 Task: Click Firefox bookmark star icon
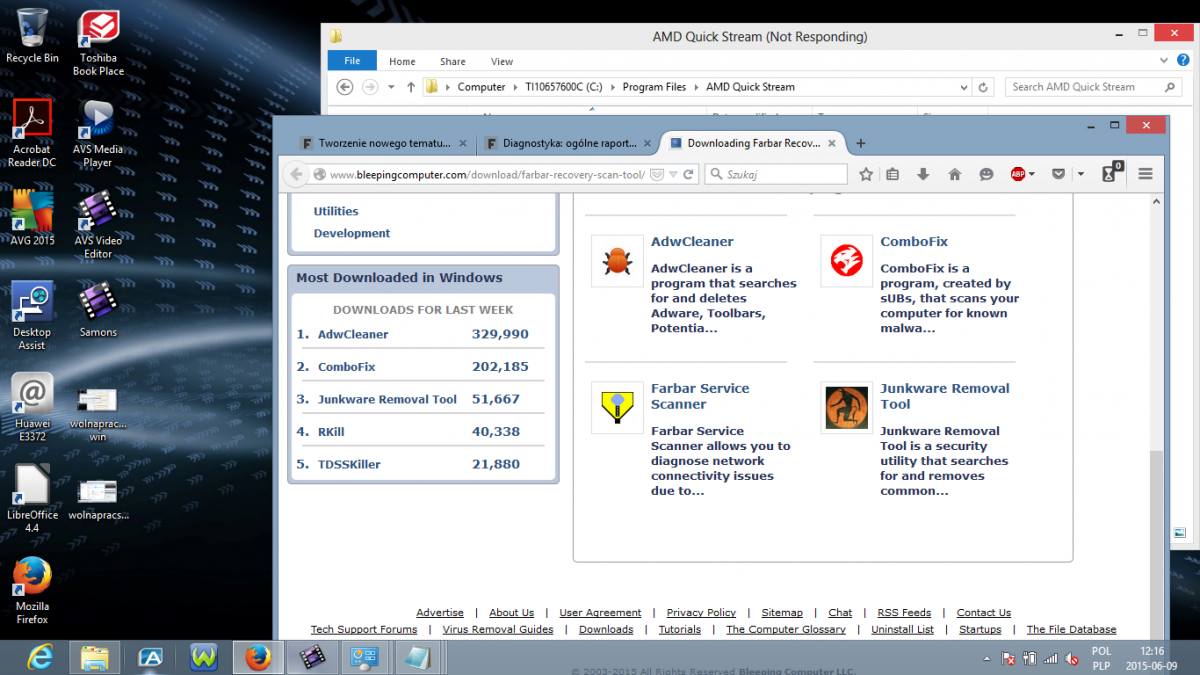tap(866, 174)
